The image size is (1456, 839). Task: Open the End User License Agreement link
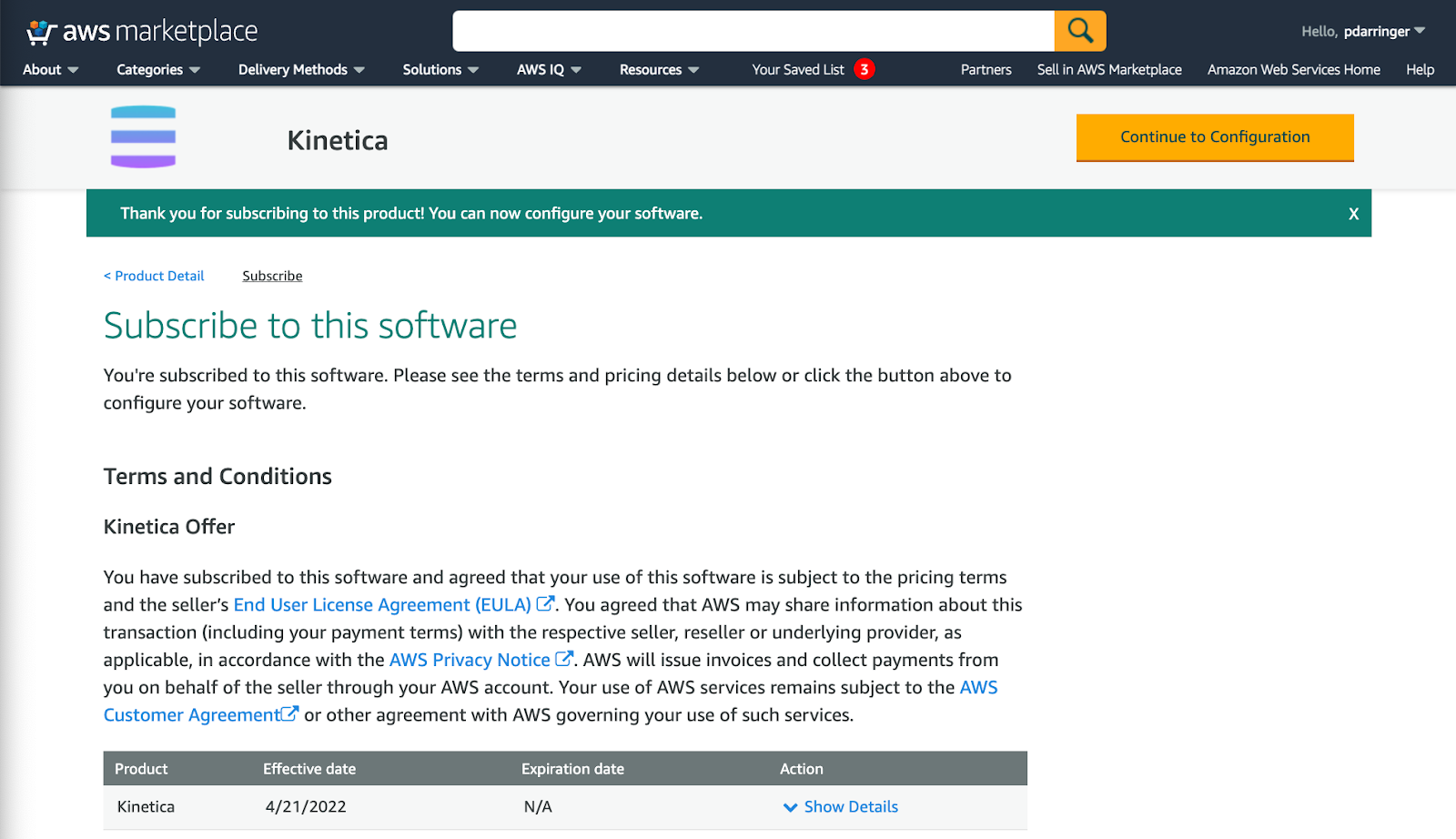(382, 603)
